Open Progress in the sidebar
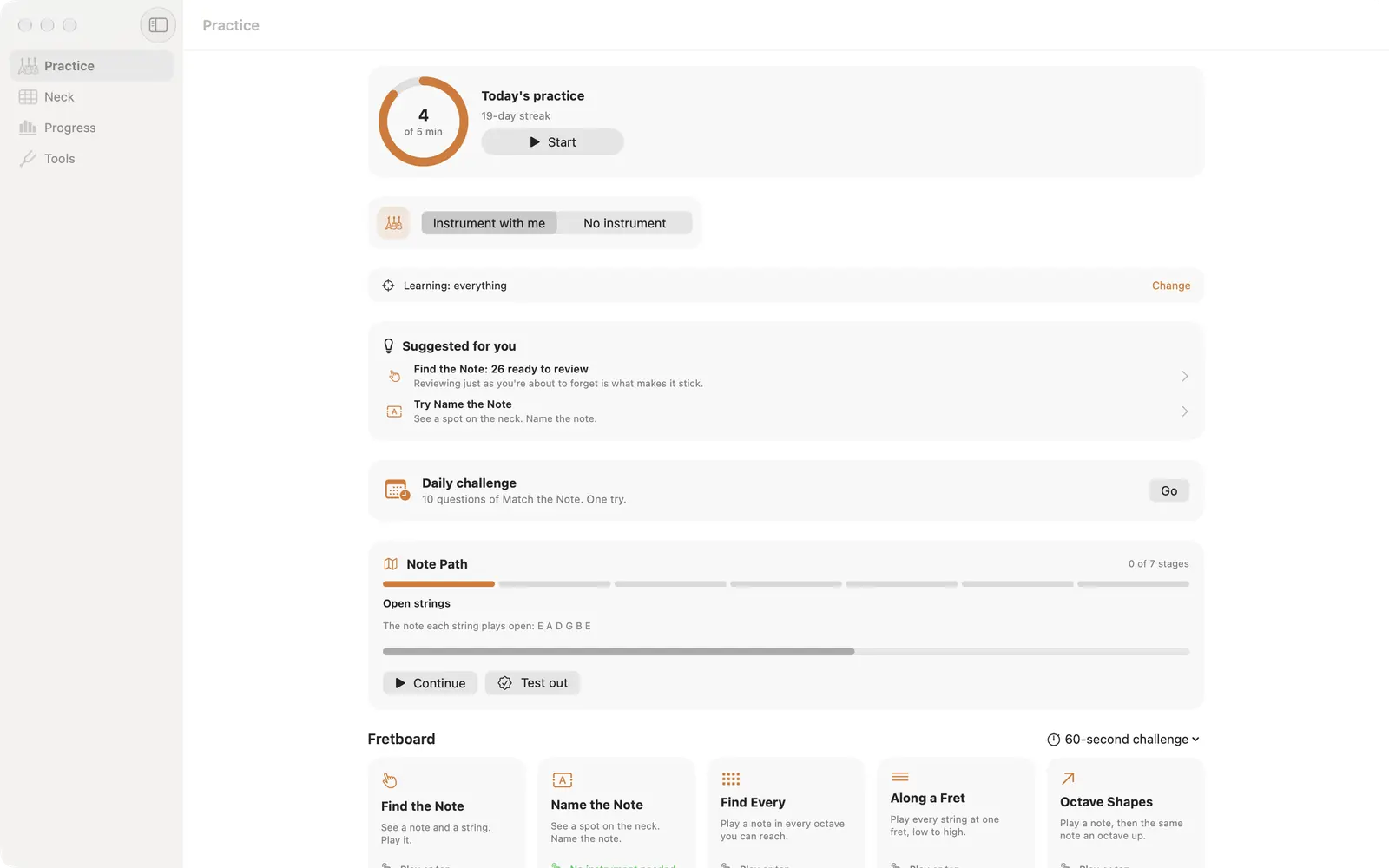 (x=91, y=128)
